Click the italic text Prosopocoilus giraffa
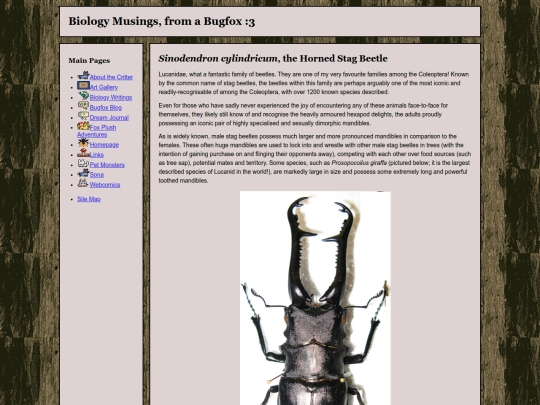The height and width of the screenshot is (405, 540). pos(359,163)
